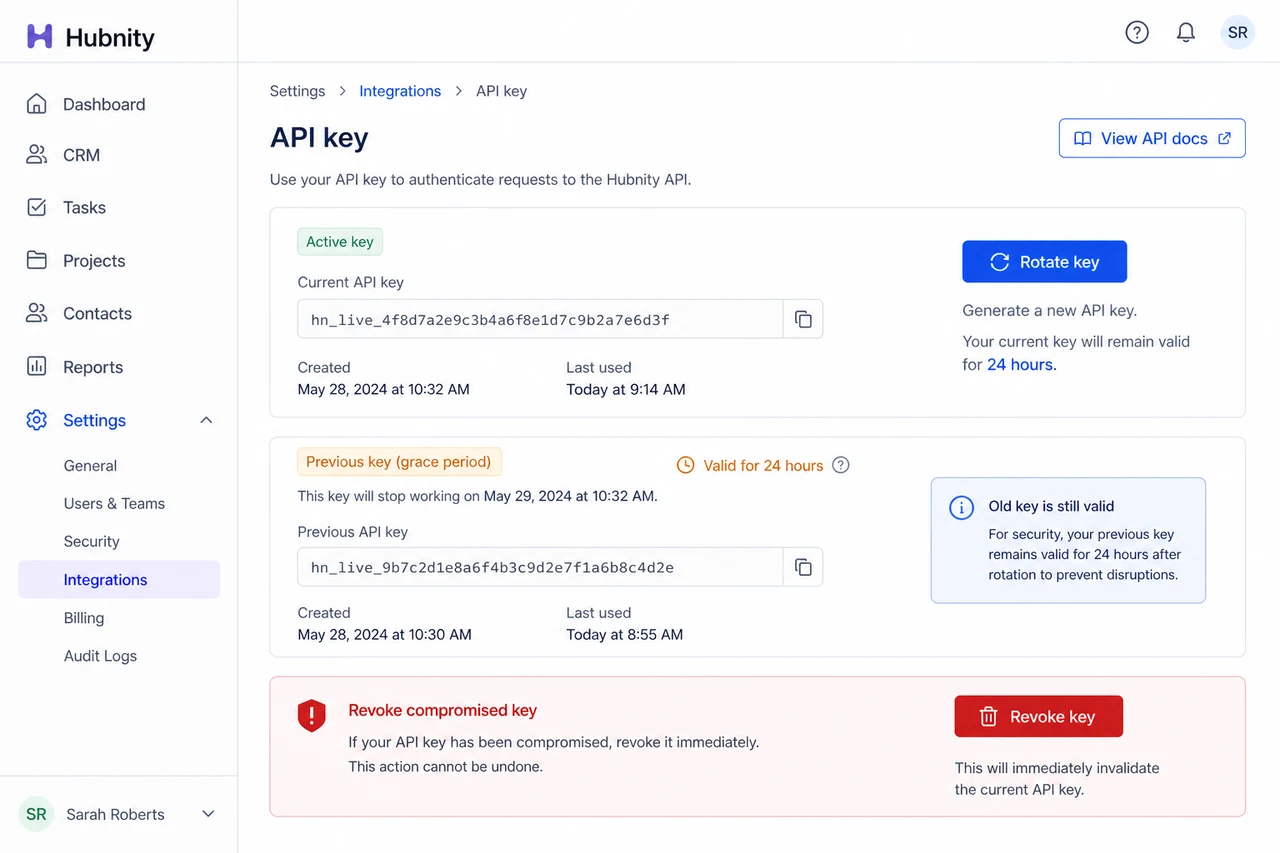
Task: Click Today at 9:14 AM value
Action: pyautogui.click(x=626, y=389)
